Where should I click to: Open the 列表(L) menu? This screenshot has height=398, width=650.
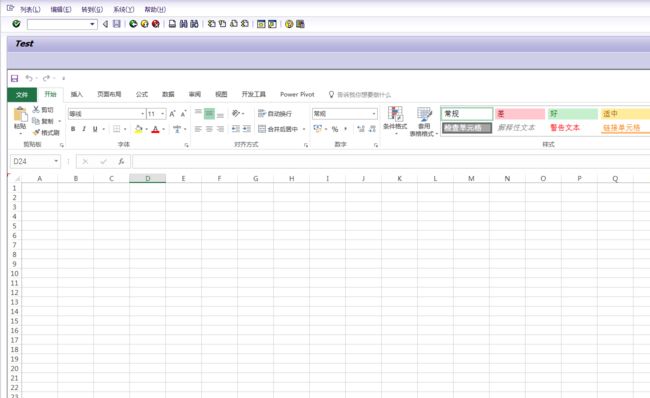(30, 9)
